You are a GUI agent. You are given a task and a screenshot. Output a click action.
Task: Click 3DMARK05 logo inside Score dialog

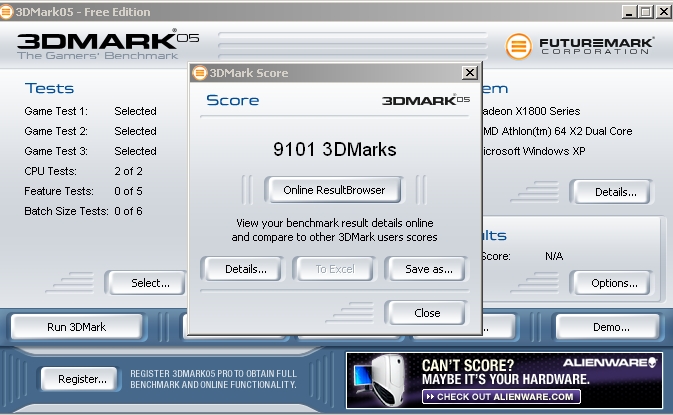click(426, 100)
